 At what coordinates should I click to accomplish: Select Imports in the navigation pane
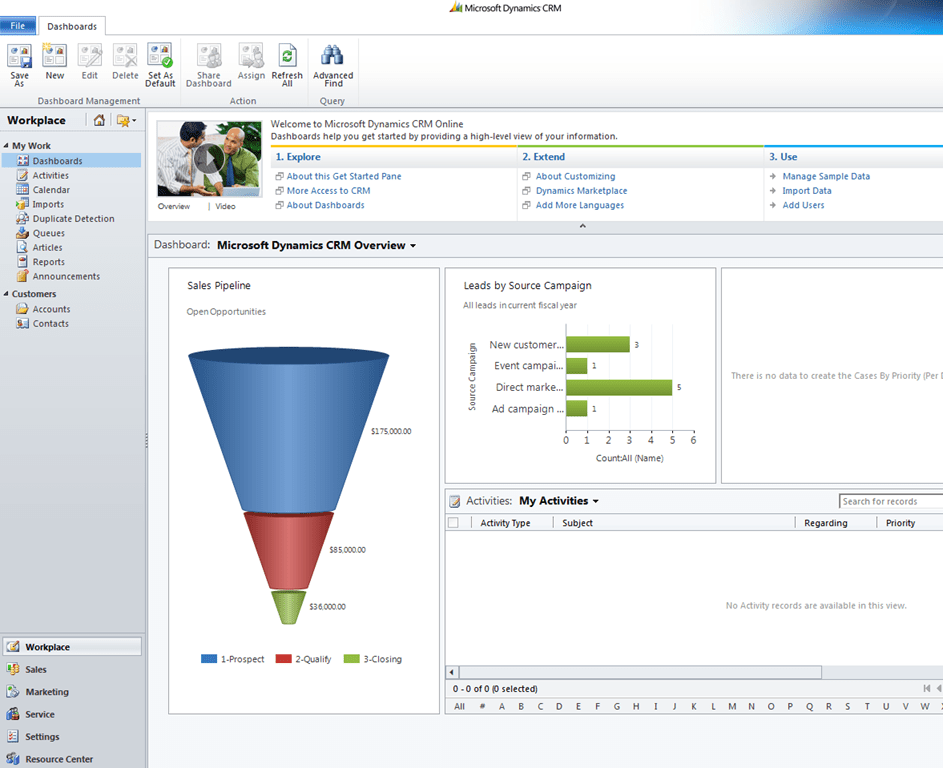(48, 204)
